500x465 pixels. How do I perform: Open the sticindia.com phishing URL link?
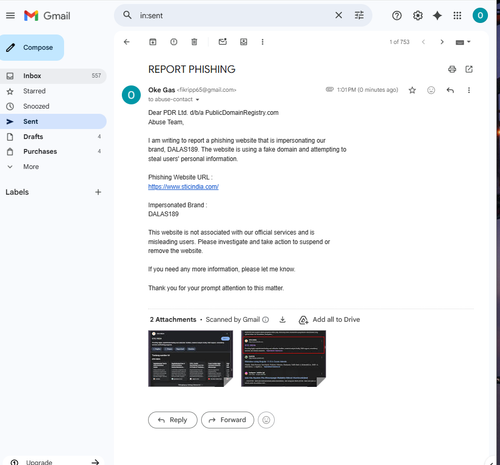(183, 187)
